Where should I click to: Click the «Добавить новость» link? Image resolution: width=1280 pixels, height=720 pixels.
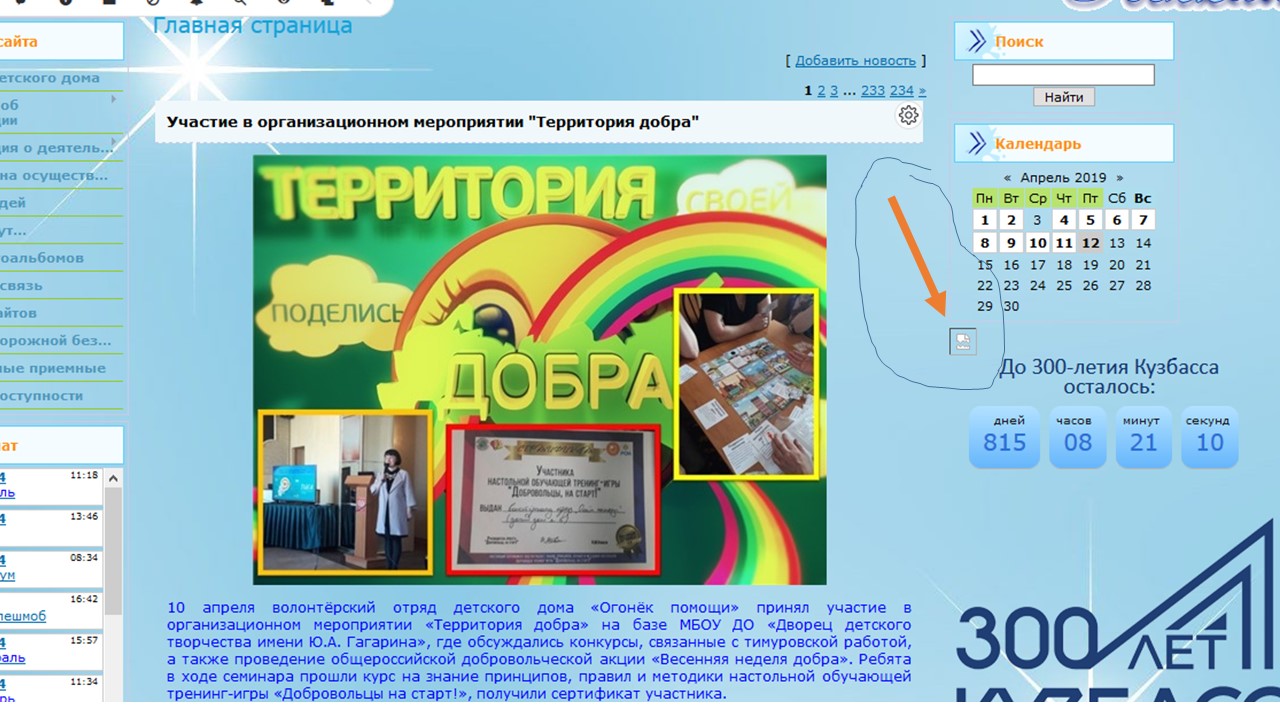[x=855, y=61]
